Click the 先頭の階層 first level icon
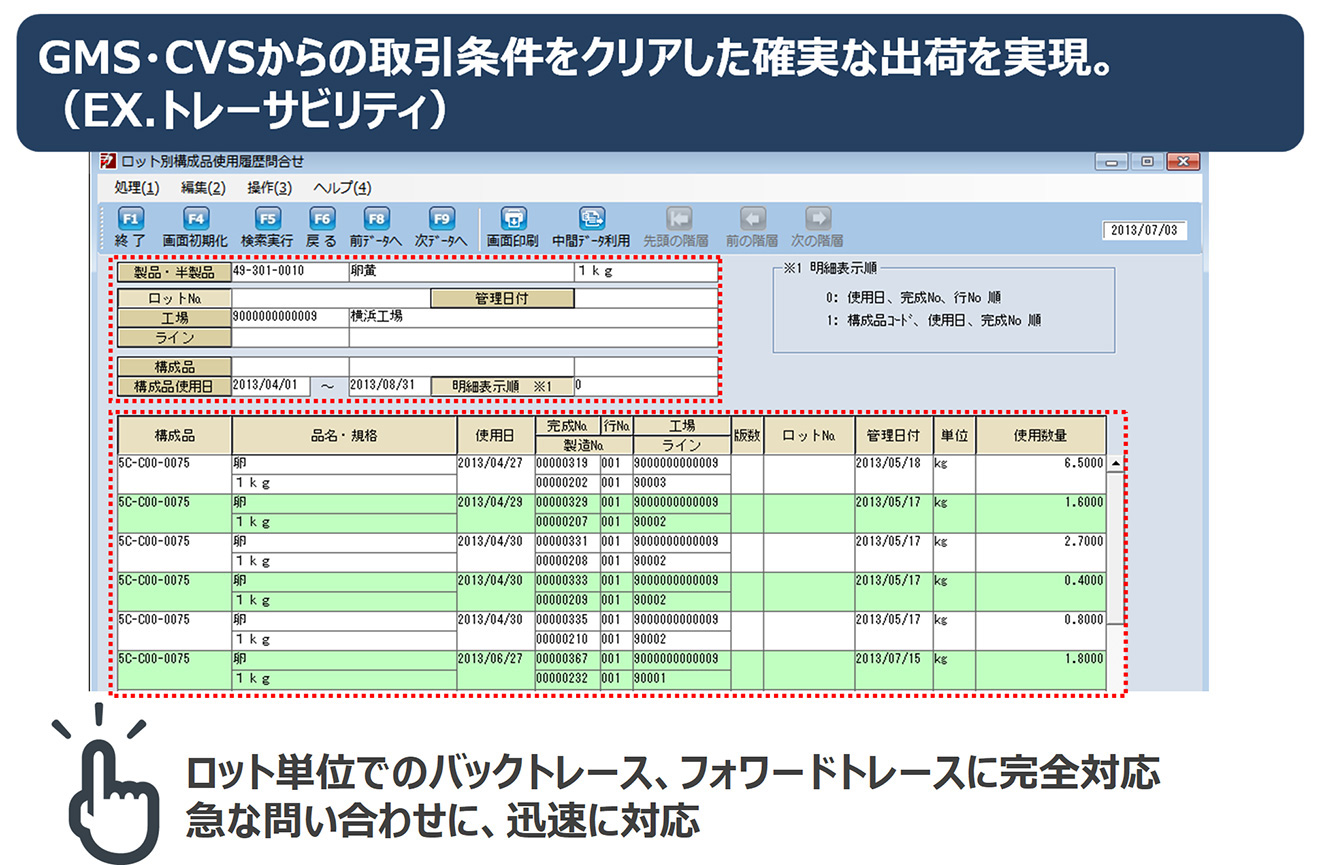Viewport: 1320px width, 865px height. click(x=680, y=219)
